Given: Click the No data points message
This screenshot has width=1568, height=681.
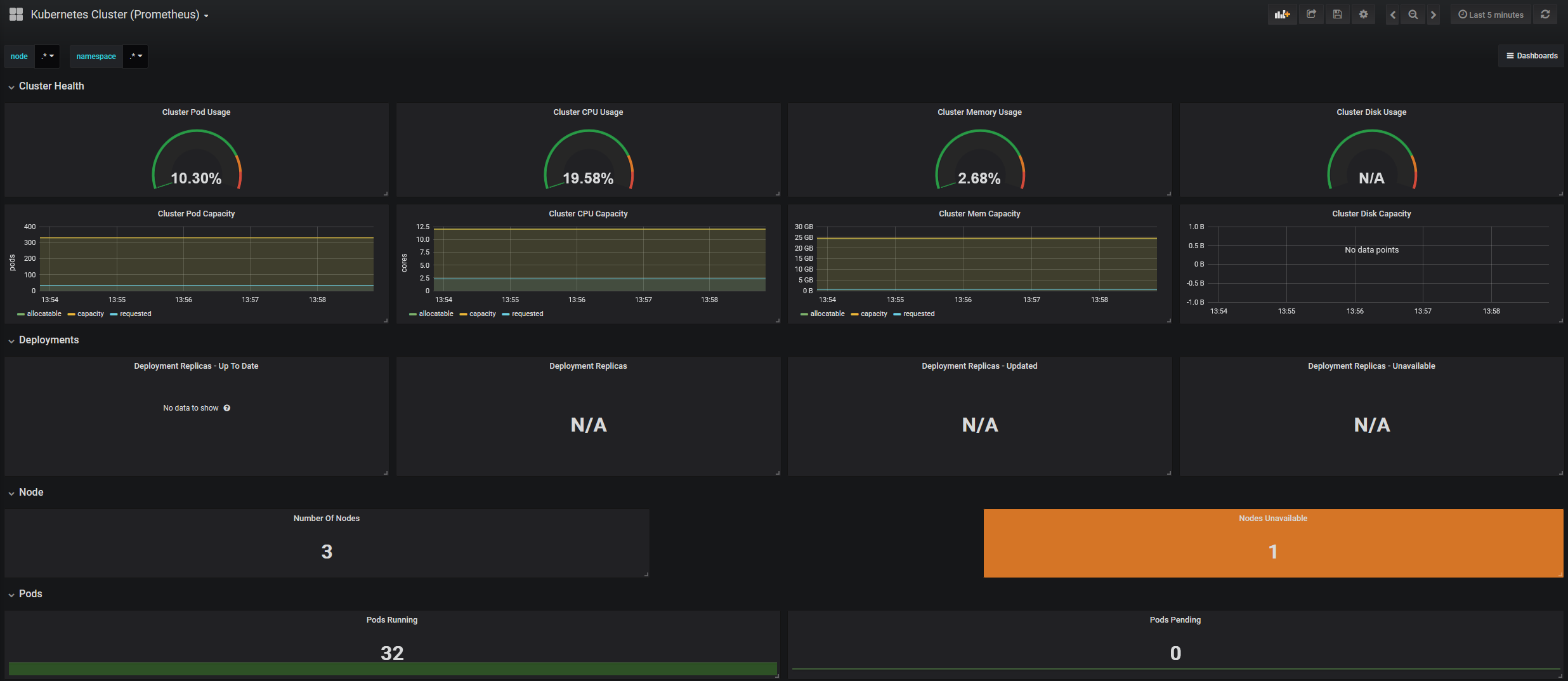Looking at the screenshot, I should click(x=1371, y=250).
